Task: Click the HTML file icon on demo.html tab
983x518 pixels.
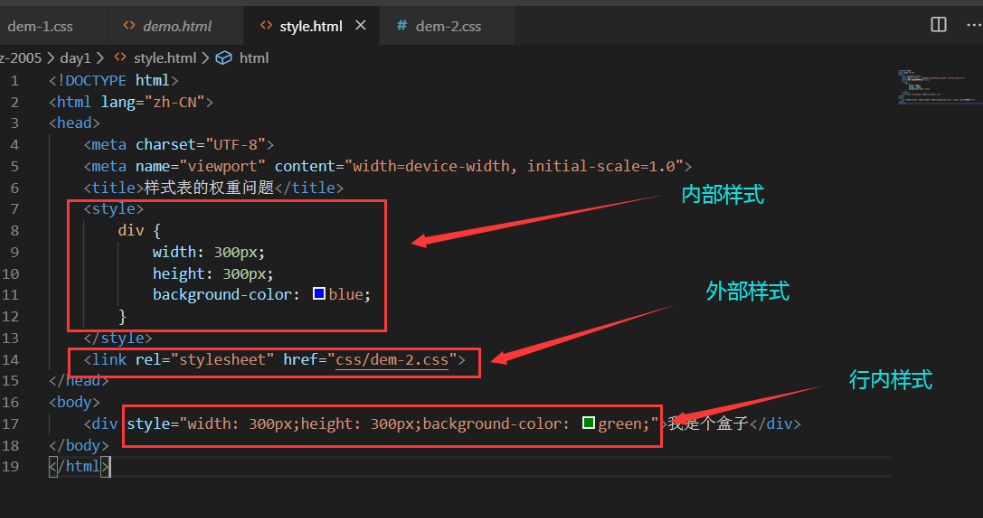Action: [129, 26]
